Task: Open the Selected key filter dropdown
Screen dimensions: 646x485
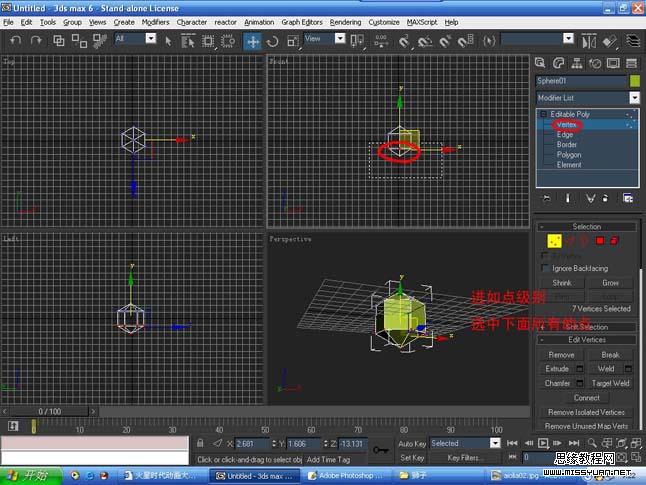Action: click(495, 443)
